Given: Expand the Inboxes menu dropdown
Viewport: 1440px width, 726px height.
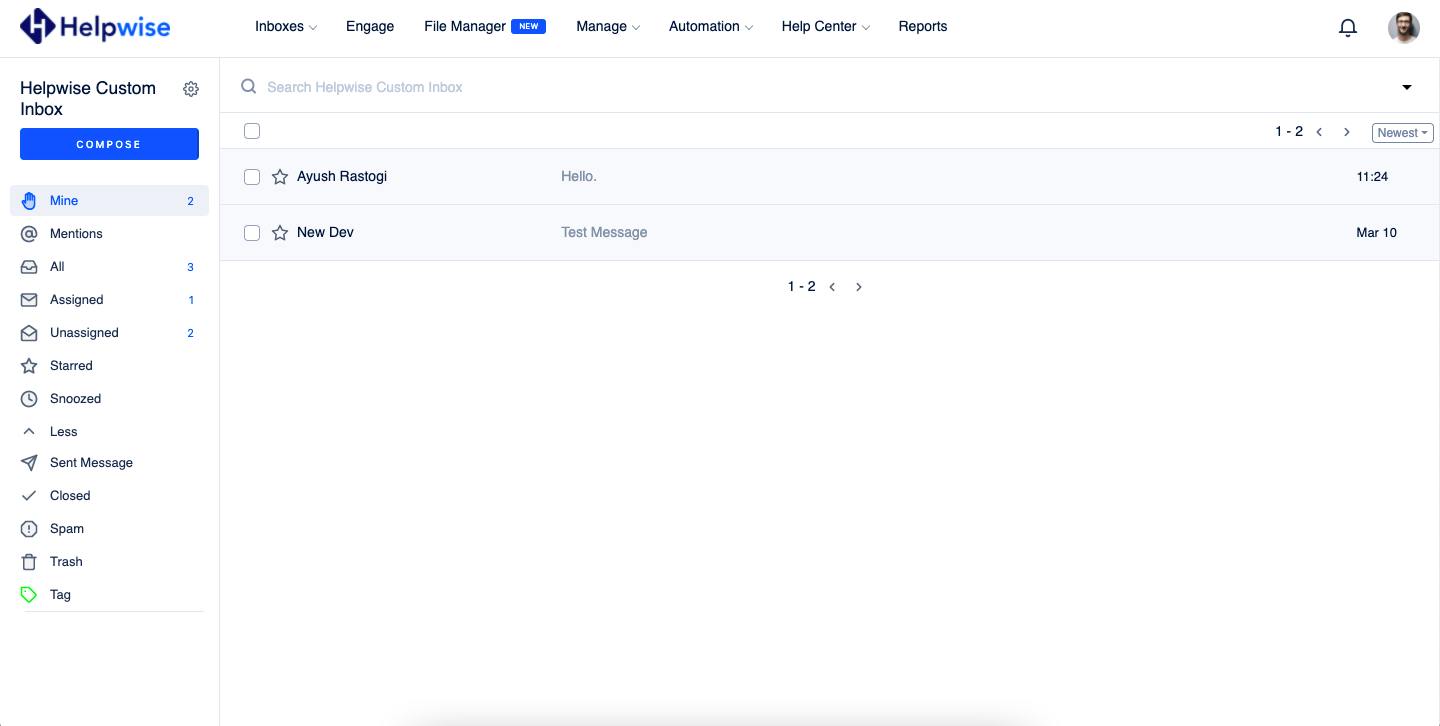Looking at the screenshot, I should pyautogui.click(x=285, y=27).
